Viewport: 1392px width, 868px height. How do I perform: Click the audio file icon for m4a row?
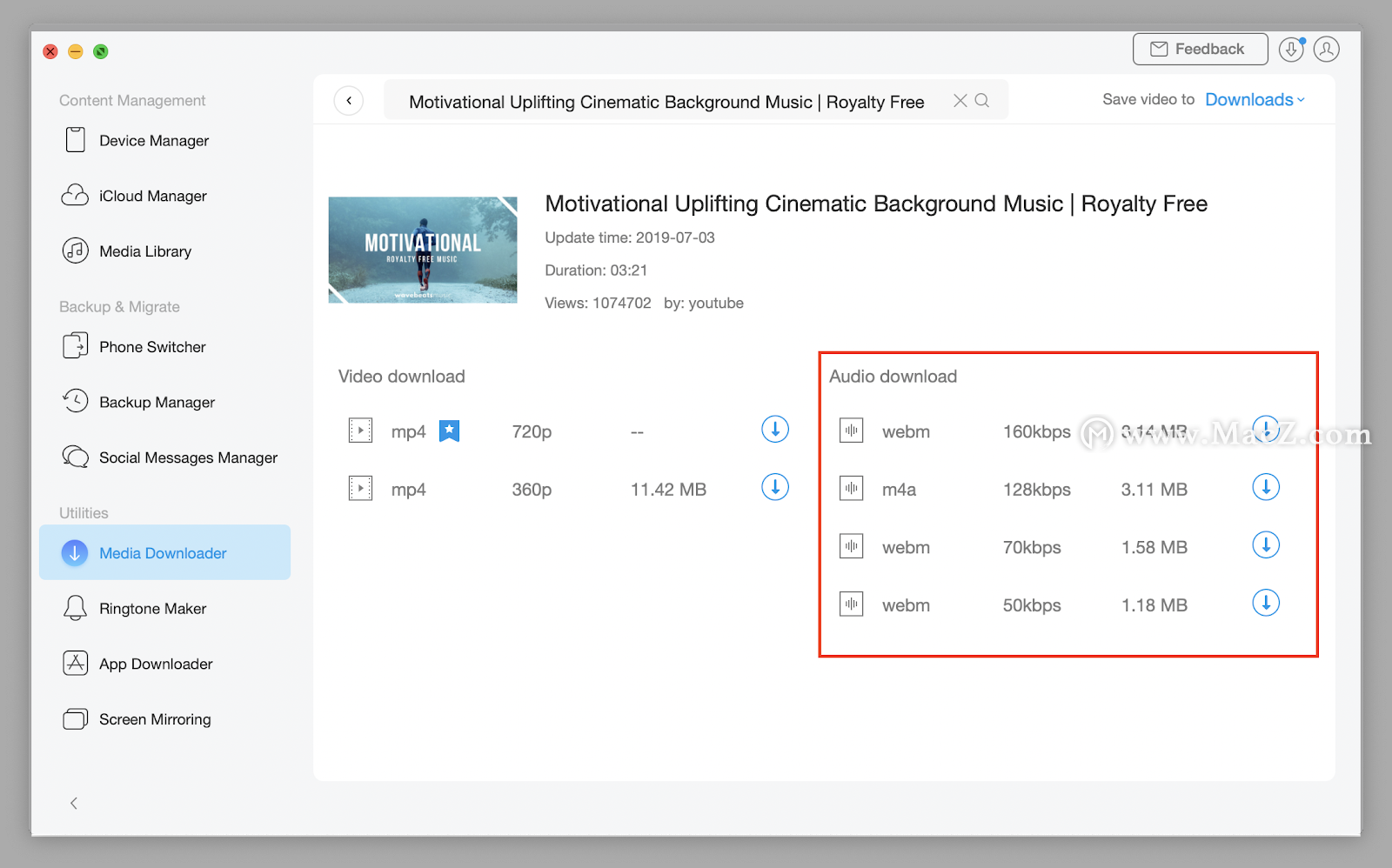pyautogui.click(x=851, y=489)
